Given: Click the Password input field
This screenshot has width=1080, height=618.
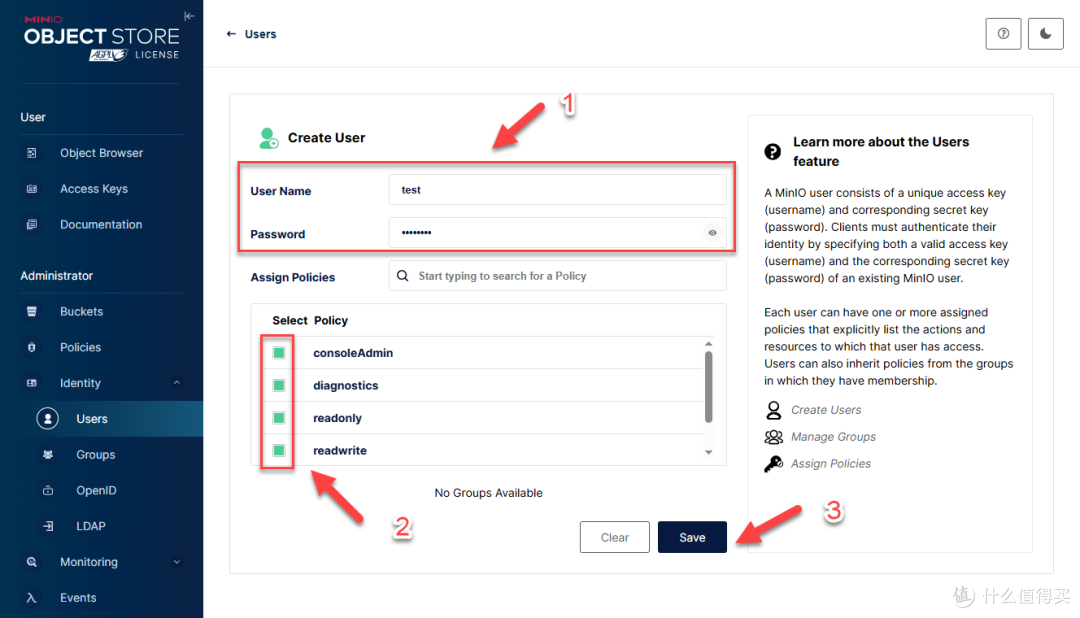Looking at the screenshot, I should (557, 233).
